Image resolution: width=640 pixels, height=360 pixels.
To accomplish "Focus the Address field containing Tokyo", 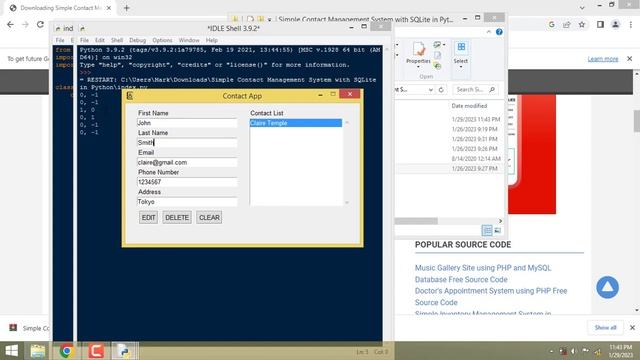I will pyautogui.click(x=187, y=202).
